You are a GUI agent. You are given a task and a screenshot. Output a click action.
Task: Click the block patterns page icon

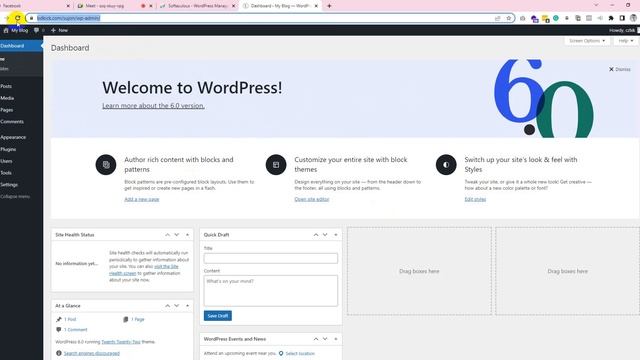point(106,165)
